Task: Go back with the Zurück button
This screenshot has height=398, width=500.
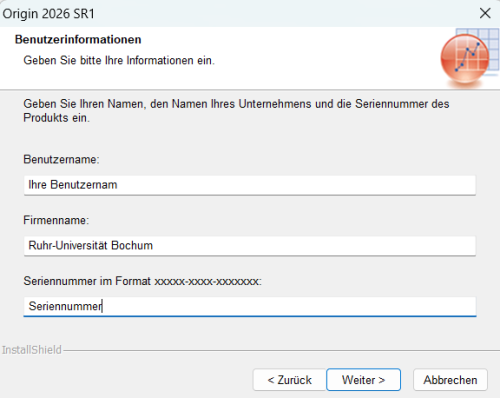Action: click(x=289, y=380)
